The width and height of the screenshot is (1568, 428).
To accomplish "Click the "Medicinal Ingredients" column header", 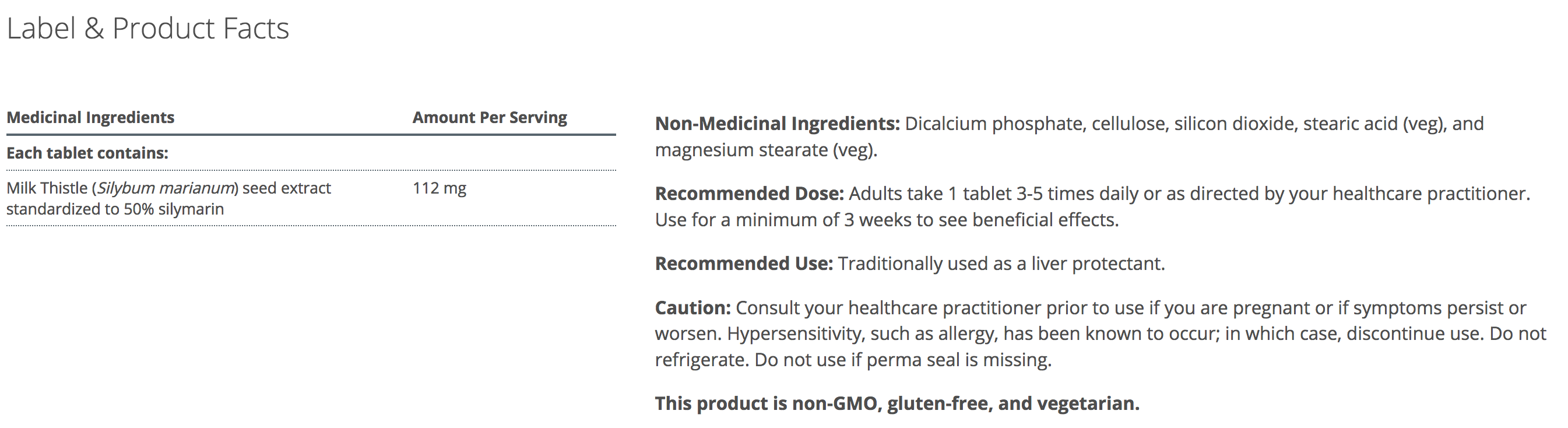I will (91, 118).
